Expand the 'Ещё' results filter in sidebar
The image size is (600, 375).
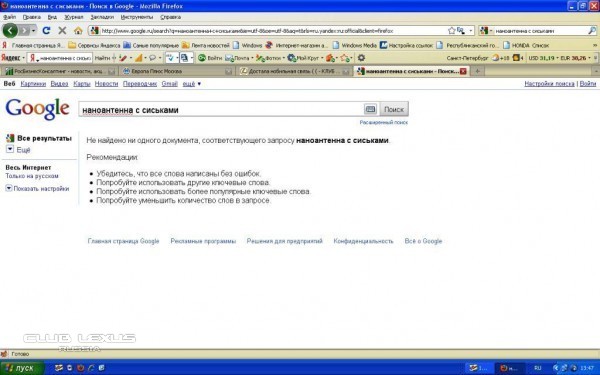pos(18,150)
